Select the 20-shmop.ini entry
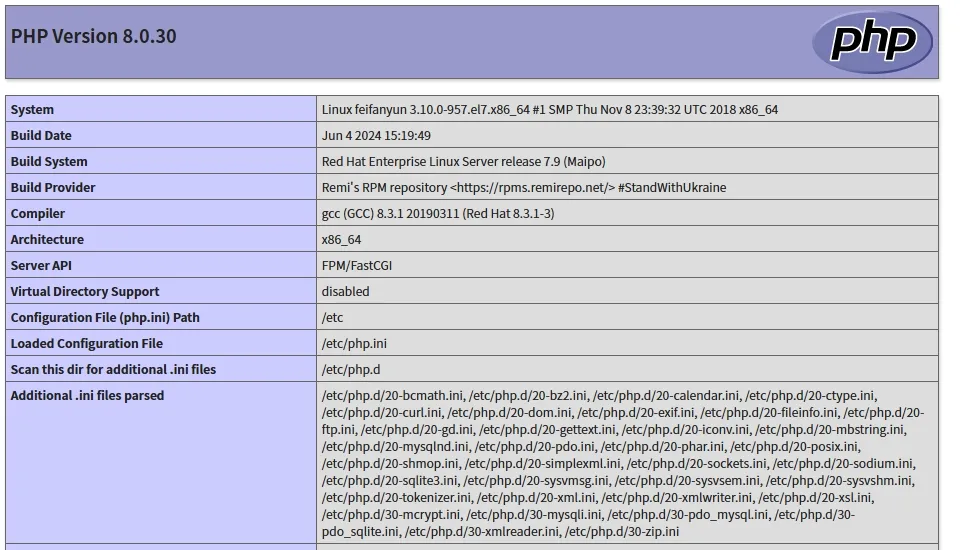The height and width of the screenshot is (550, 962). pos(390,463)
